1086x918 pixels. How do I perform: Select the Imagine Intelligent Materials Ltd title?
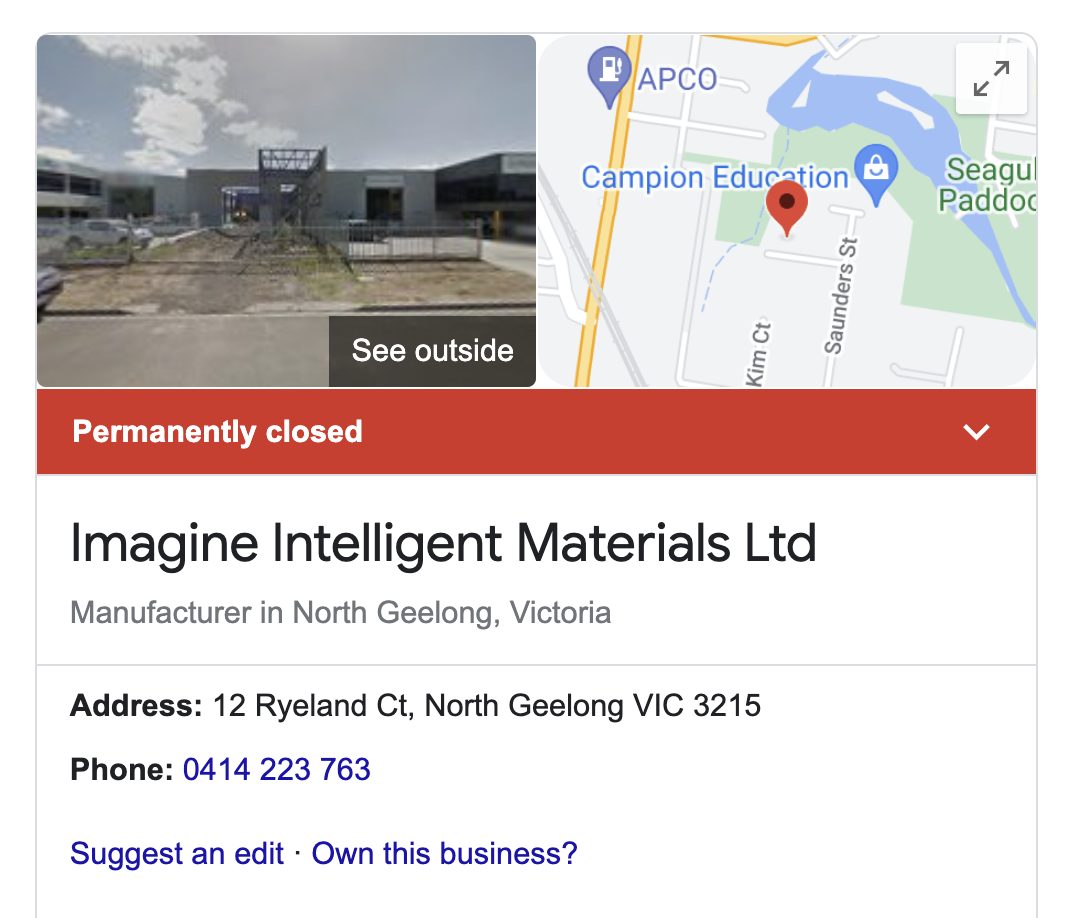[x=443, y=544]
